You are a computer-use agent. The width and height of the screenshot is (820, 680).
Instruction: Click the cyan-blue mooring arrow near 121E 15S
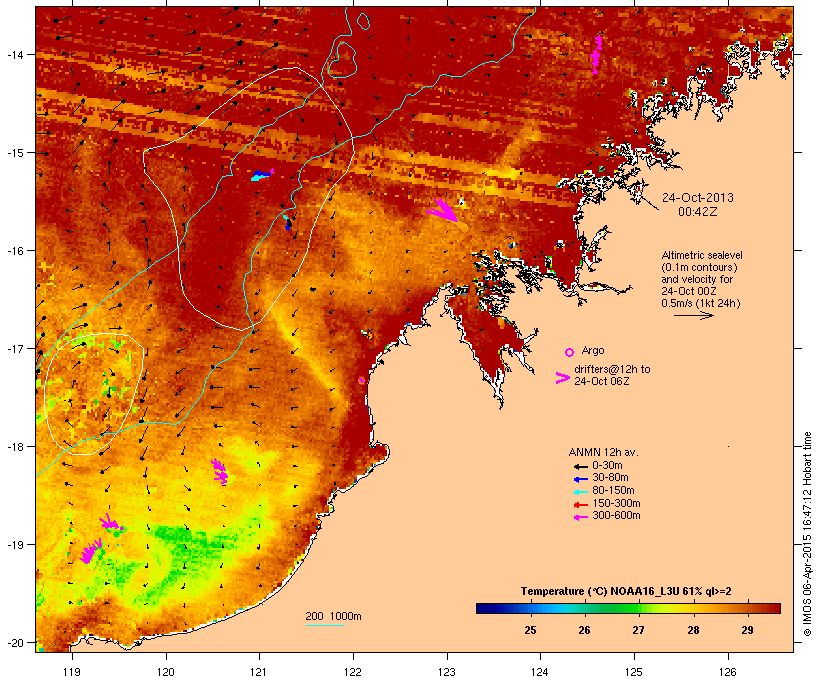262,175
